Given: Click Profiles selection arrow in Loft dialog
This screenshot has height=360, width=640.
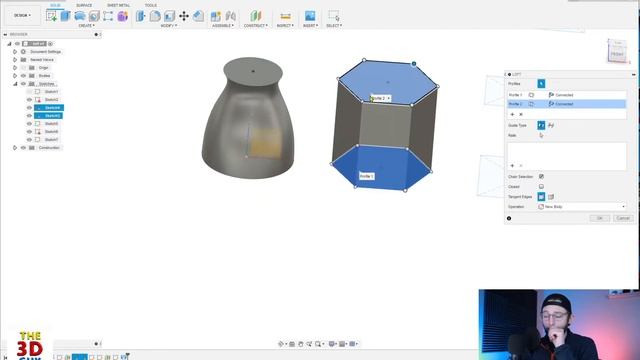Looking at the screenshot, I should coord(541,84).
